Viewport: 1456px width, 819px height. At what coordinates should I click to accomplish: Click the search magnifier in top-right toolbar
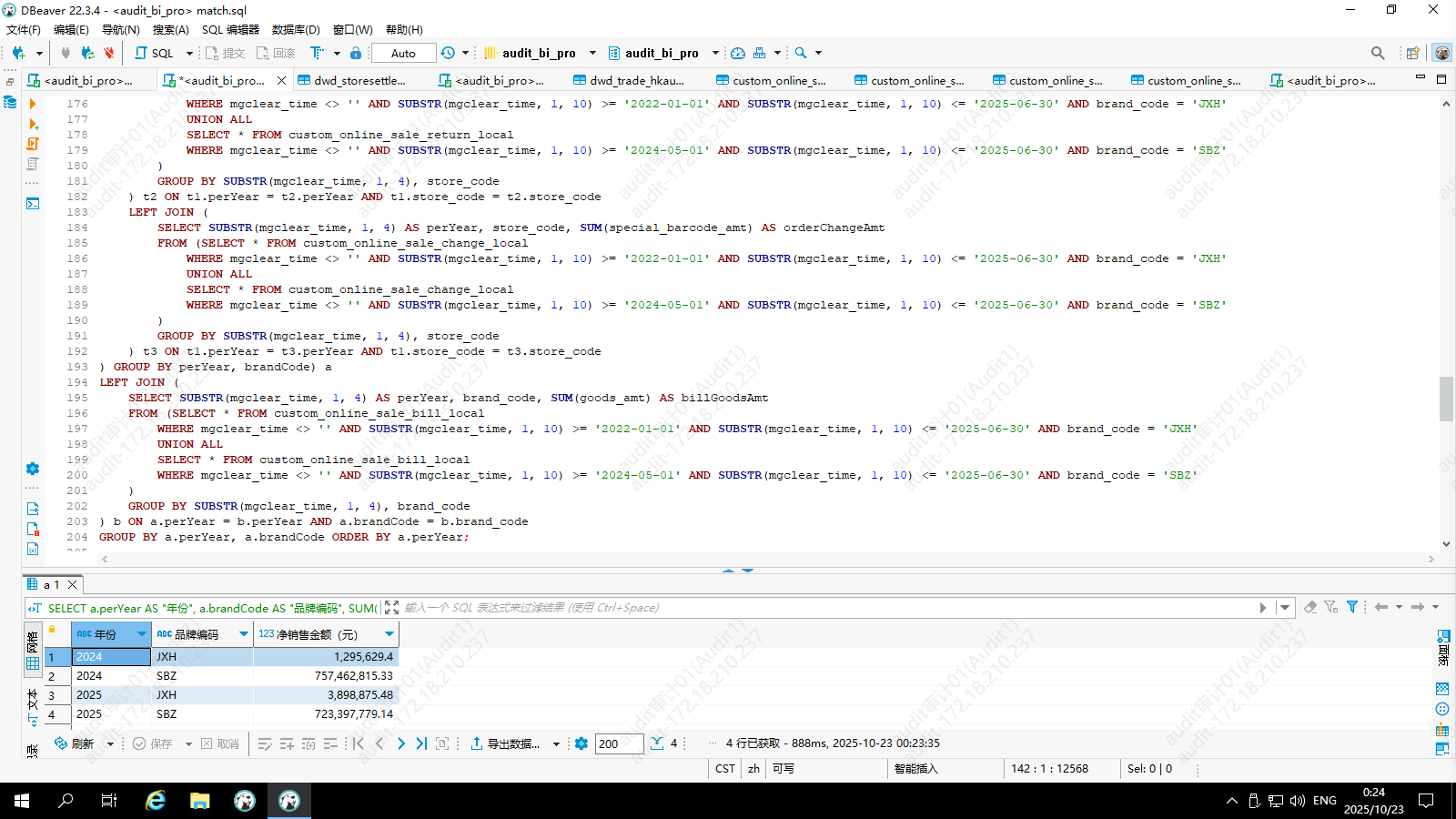point(1378,53)
